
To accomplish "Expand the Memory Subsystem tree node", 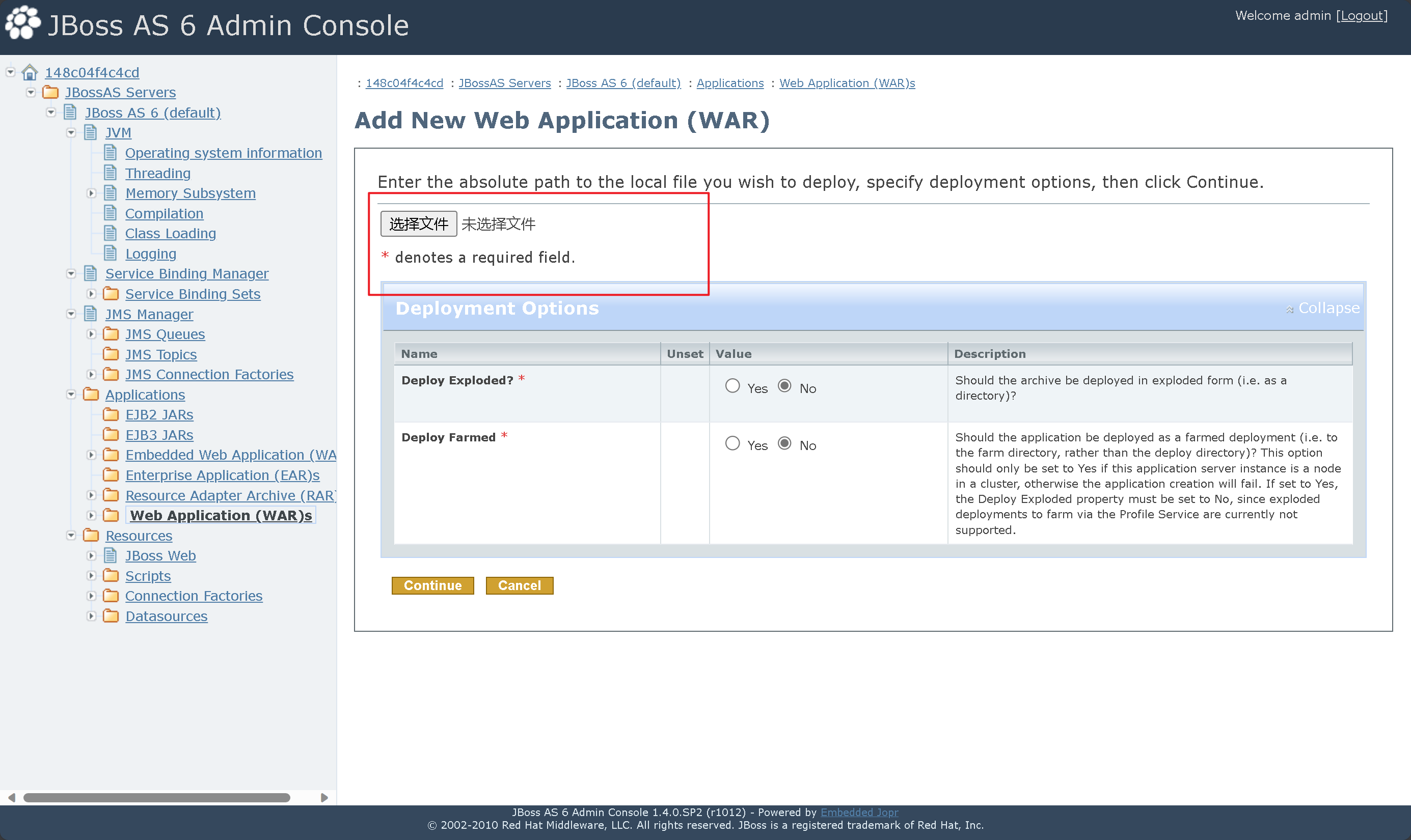I will pos(91,193).
